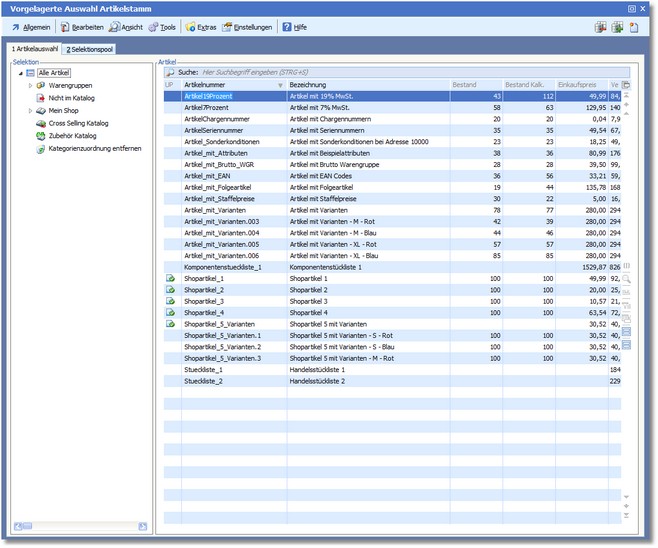
Task: Open the column chooser icon in grid header
Action: click(x=626, y=85)
